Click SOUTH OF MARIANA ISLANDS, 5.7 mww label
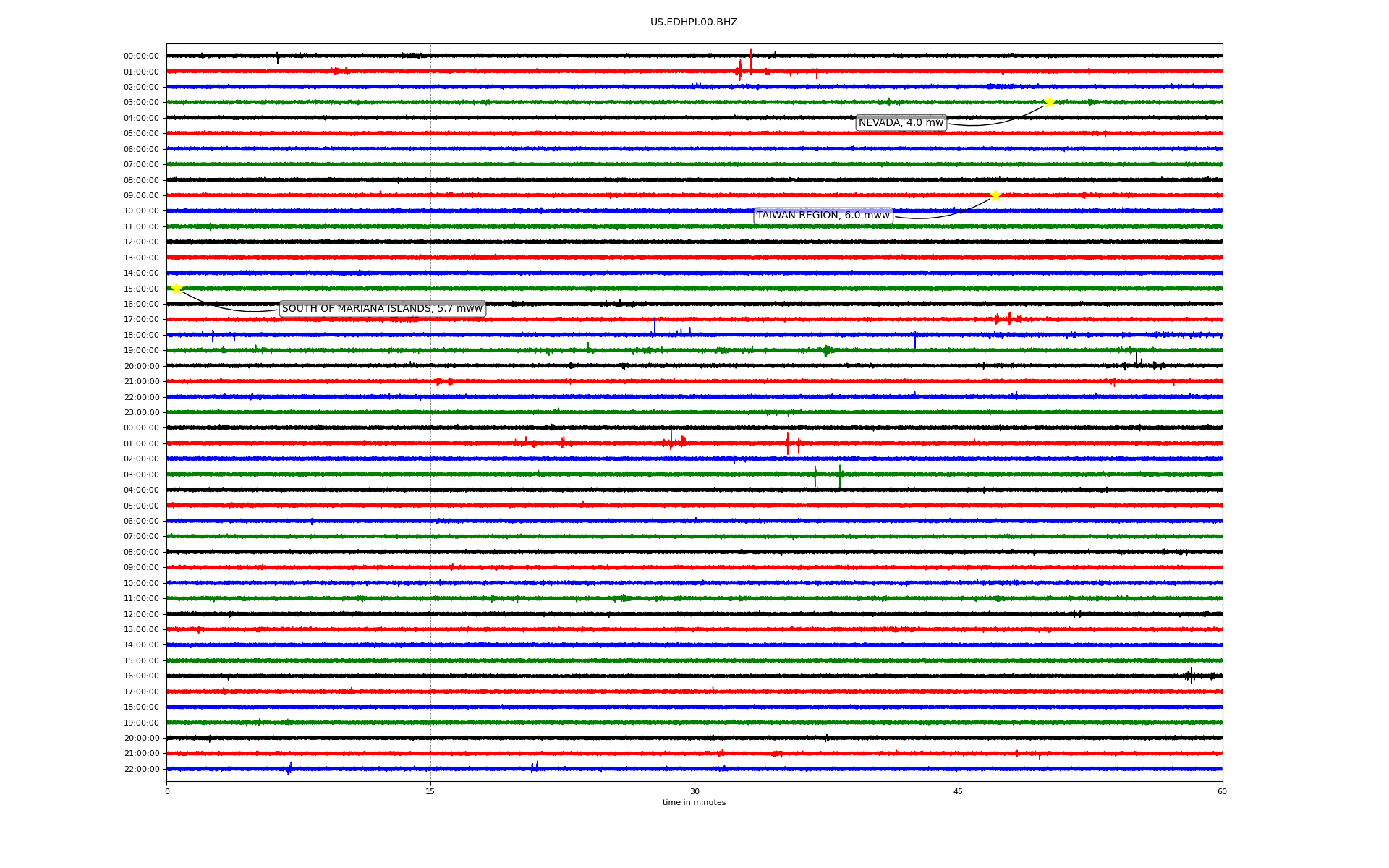Image resolution: width=1389 pixels, height=868 pixels. pyautogui.click(x=382, y=309)
